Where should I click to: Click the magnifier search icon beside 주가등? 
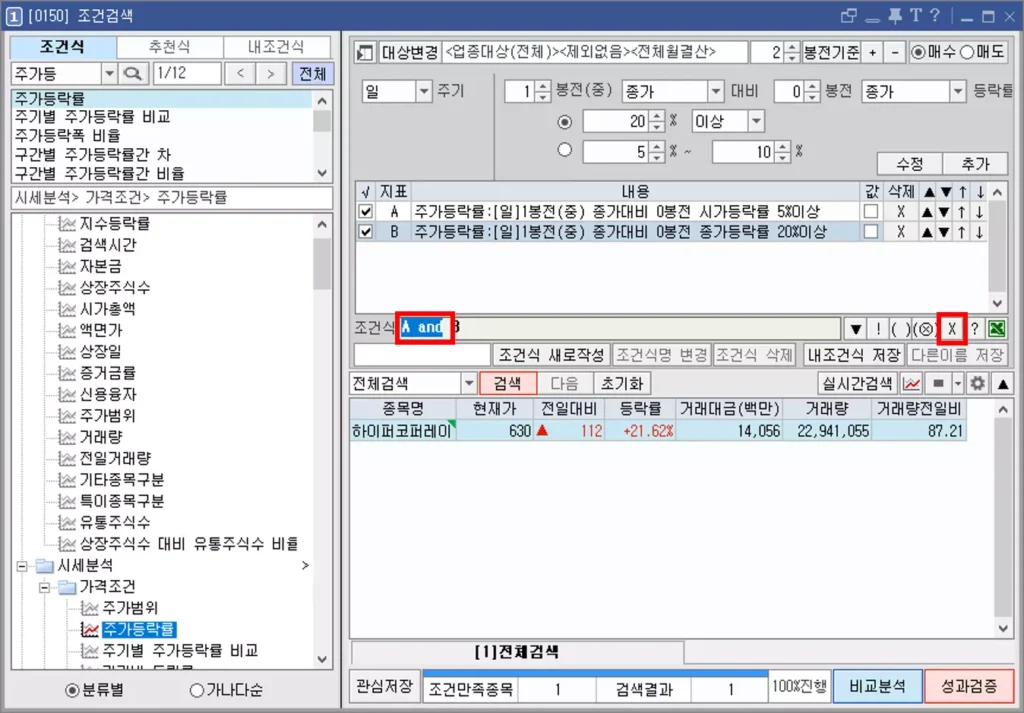(x=133, y=74)
